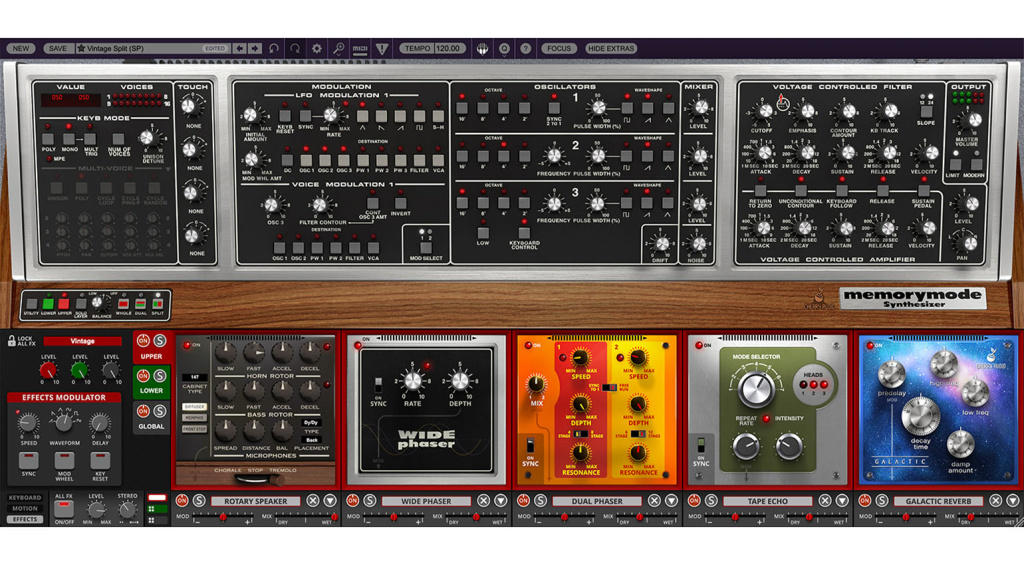Click the Effects Modulator SYNC button
Viewport: 1024px width, 565px height.
coord(28,461)
